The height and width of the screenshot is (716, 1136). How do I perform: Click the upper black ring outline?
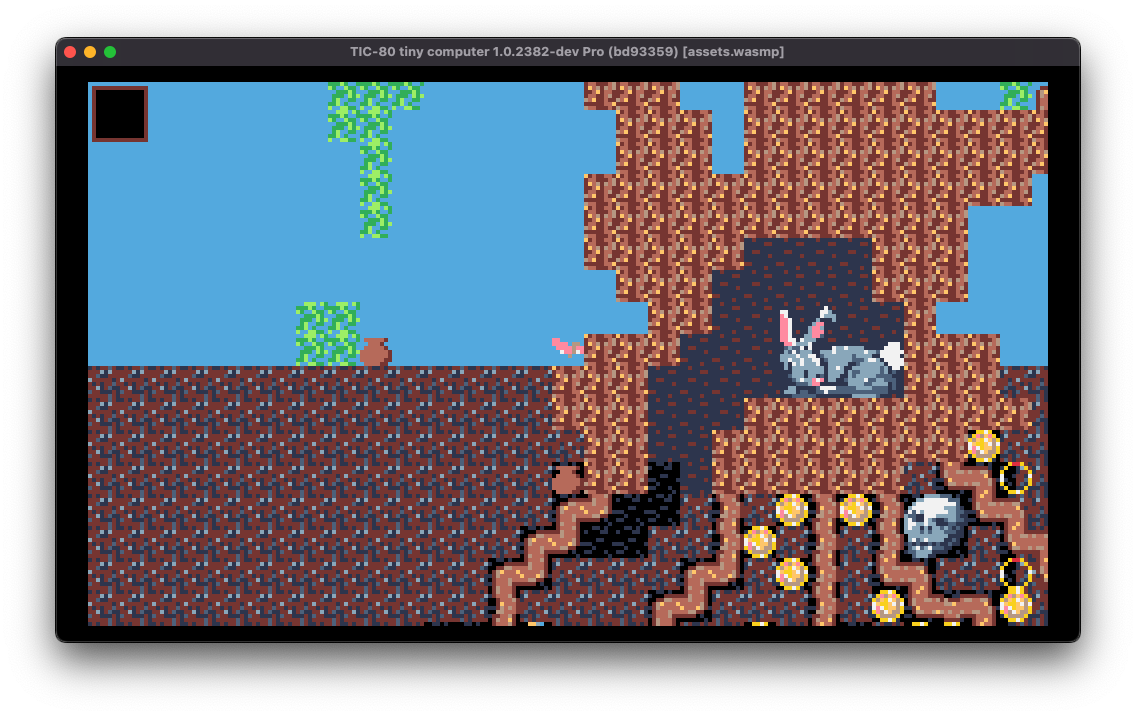tap(1015, 478)
